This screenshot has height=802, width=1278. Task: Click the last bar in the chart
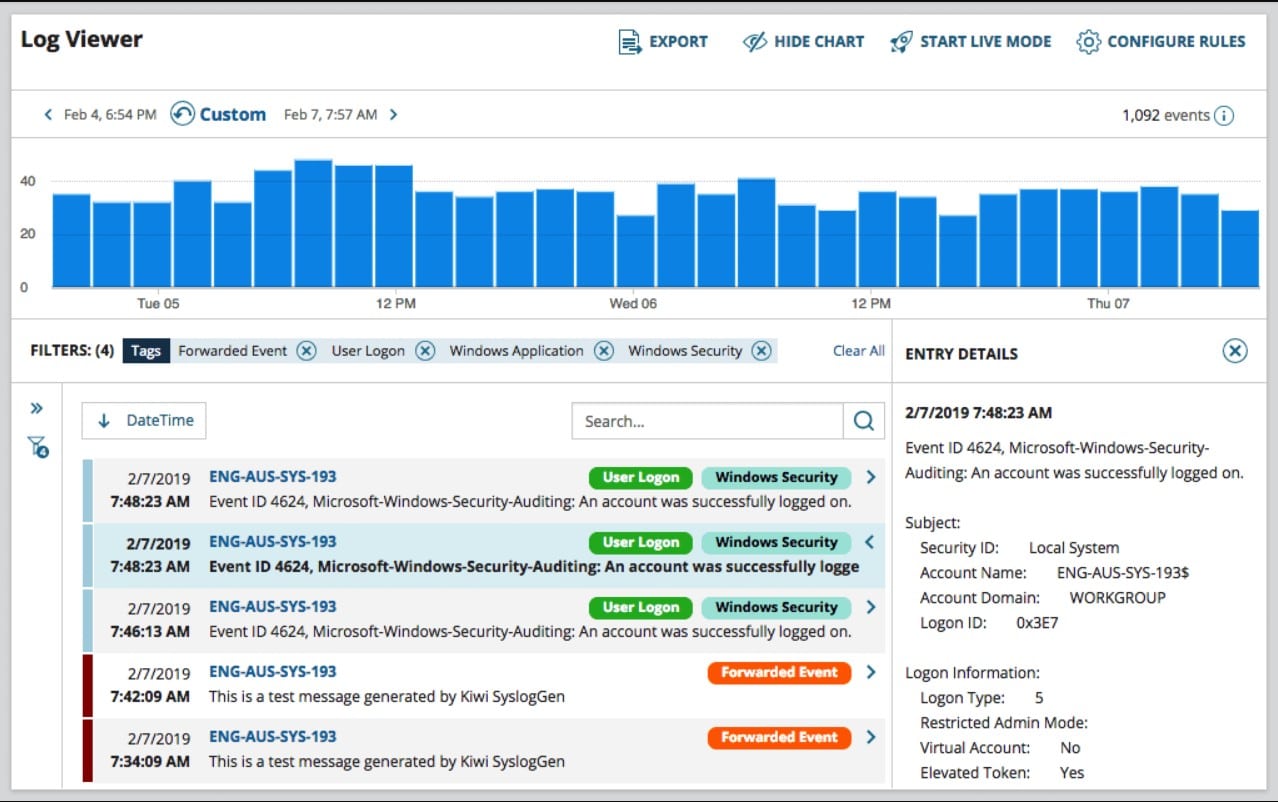1240,249
